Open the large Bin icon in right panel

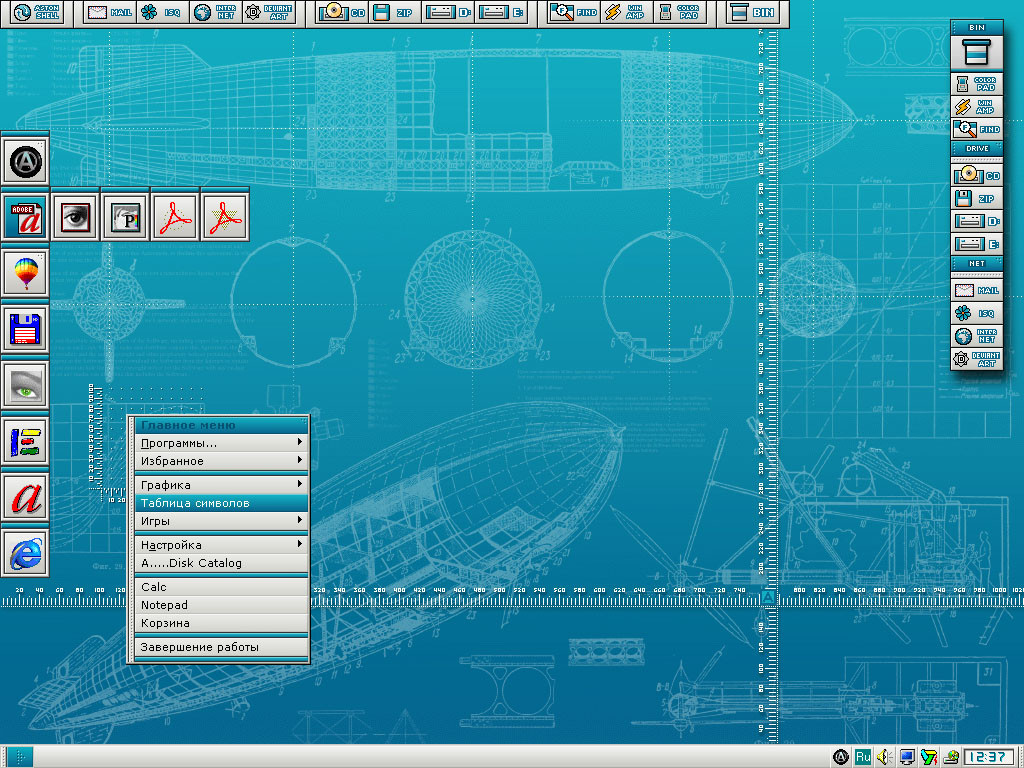tap(975, 52)
